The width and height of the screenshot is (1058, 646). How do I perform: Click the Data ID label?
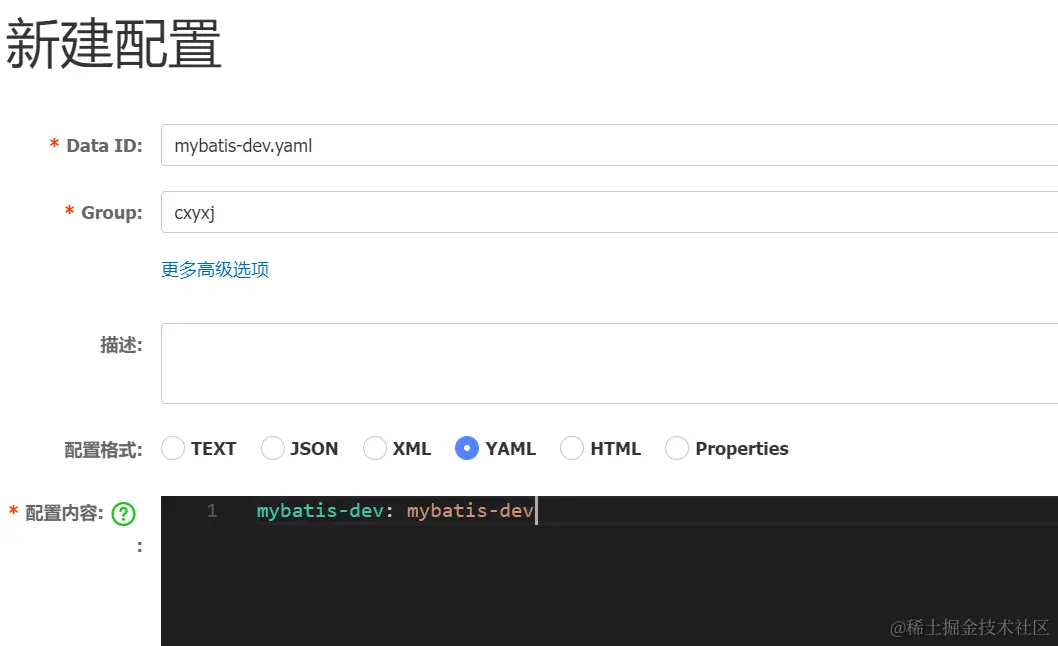click(105, 146)
